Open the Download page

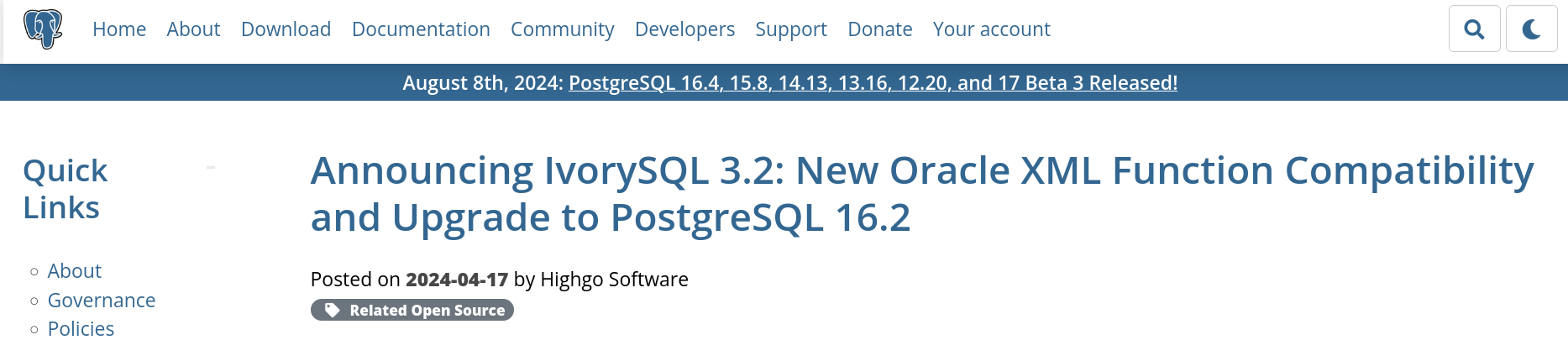[x=286, y=29]
